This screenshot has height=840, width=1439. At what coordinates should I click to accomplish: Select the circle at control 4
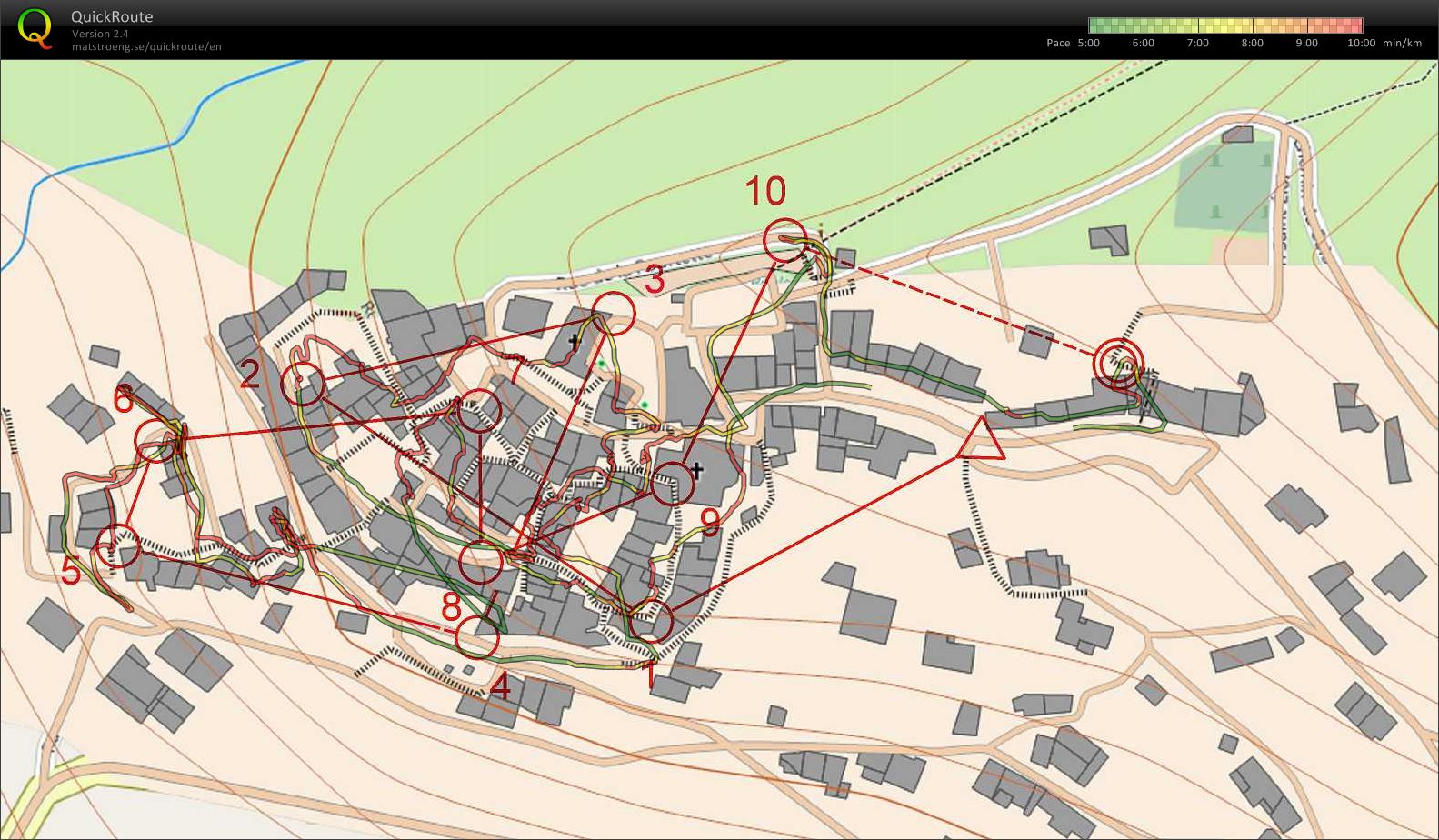click(478, 637)
